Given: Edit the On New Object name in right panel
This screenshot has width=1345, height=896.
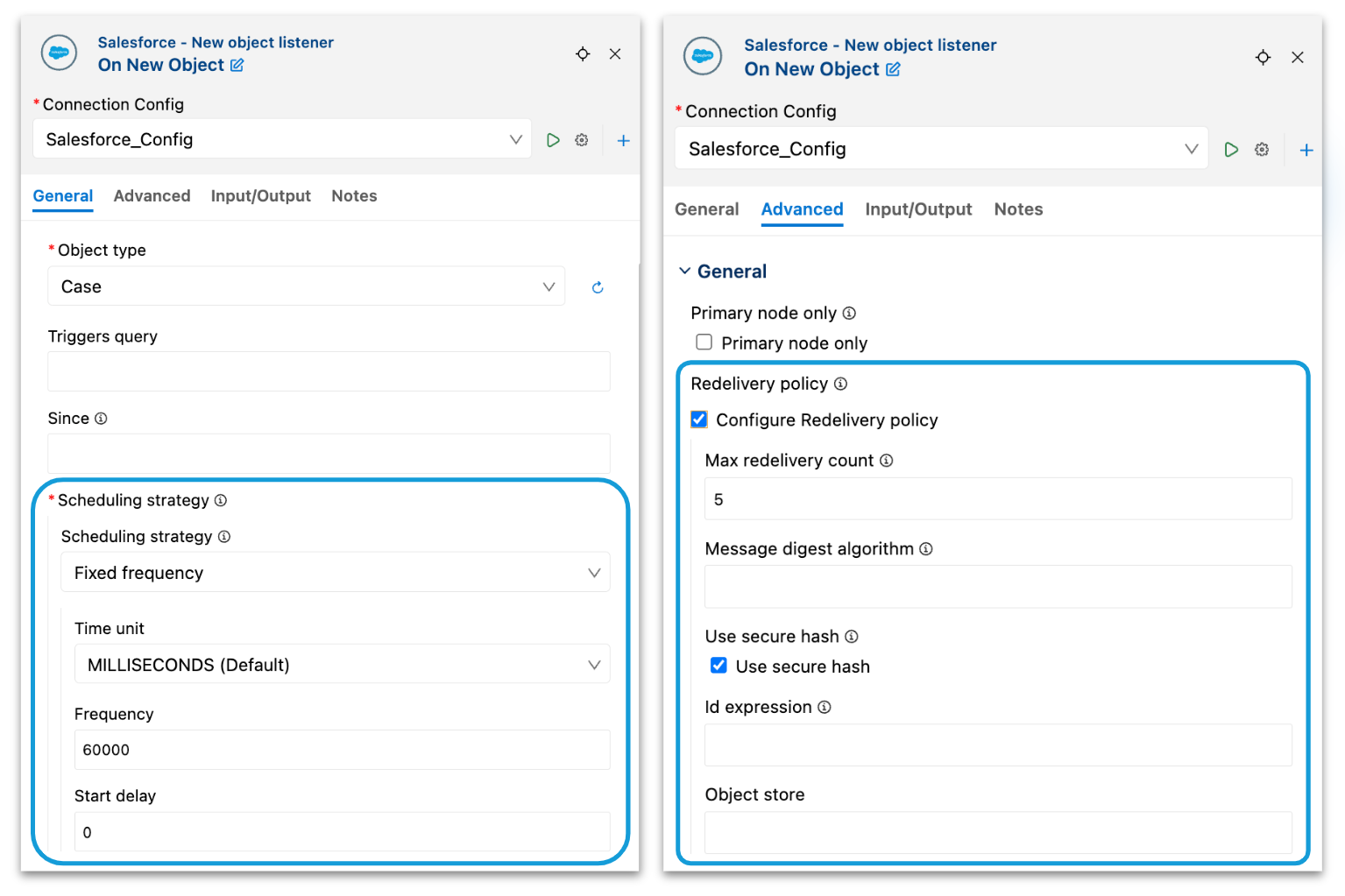Looking at the screenshot, I should point(893,69).
